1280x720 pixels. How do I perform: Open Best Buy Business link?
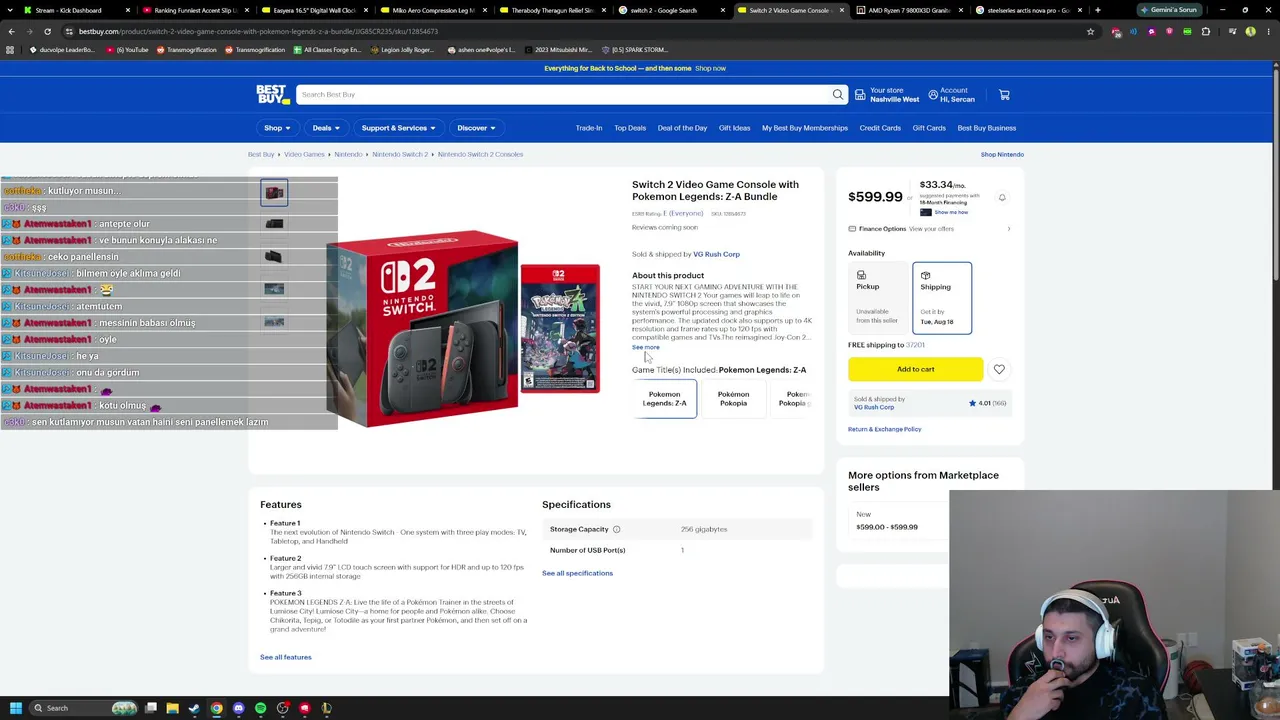[987, 128]
